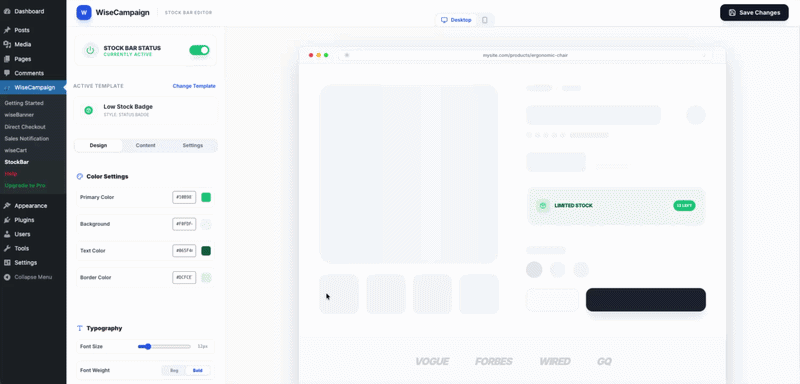800x384 pixels.
Task: Click the Text Color dark green swatch
Action: (206, 251)
